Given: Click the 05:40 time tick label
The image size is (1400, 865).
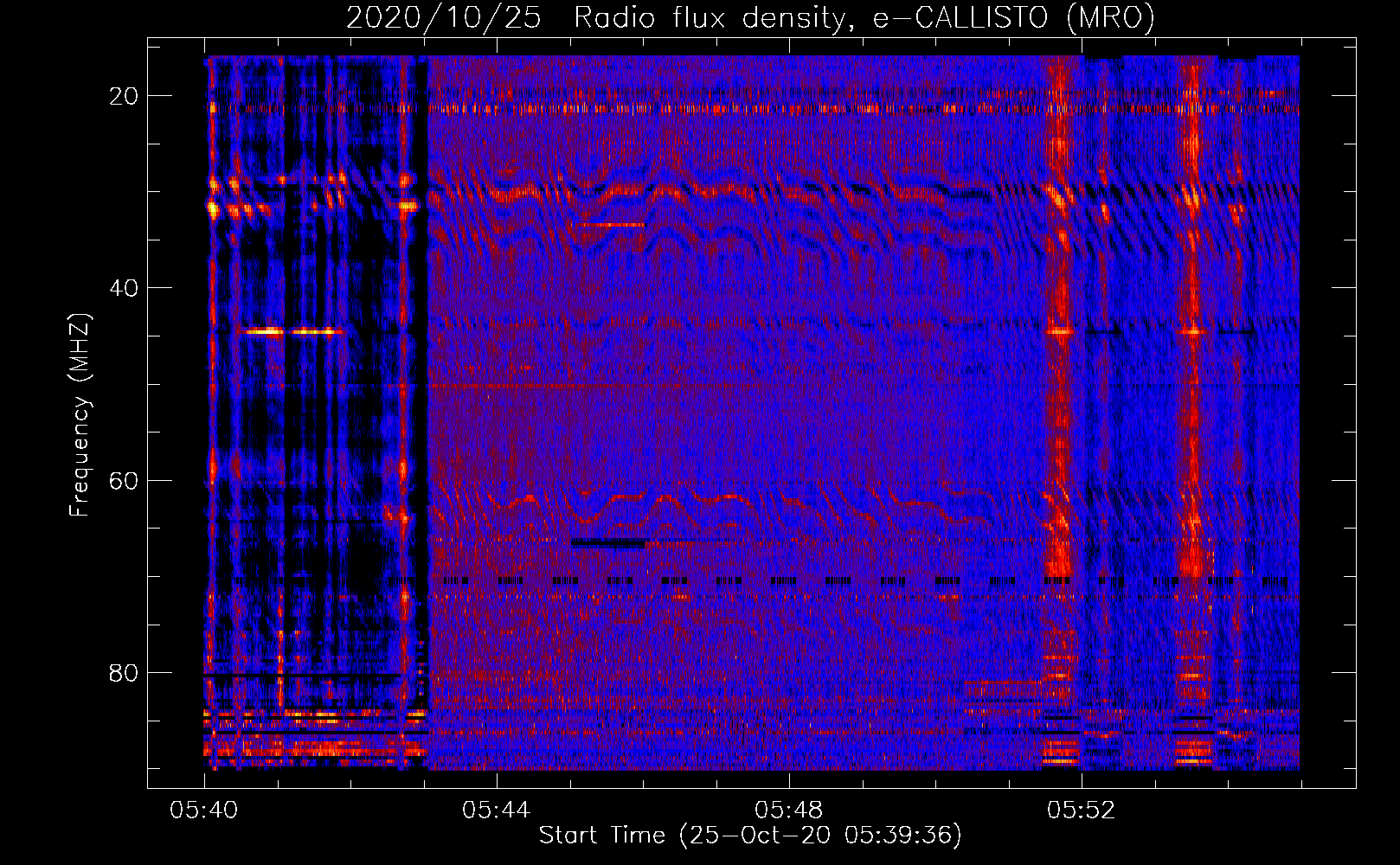Looking at the screenshot, I should click(x=204, y=811).
